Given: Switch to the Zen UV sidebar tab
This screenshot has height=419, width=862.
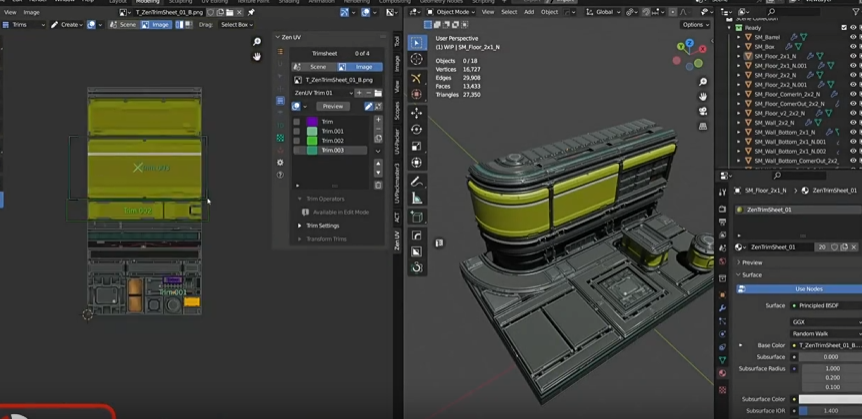Looking at the screenshot, I should (x=397, y=240).
